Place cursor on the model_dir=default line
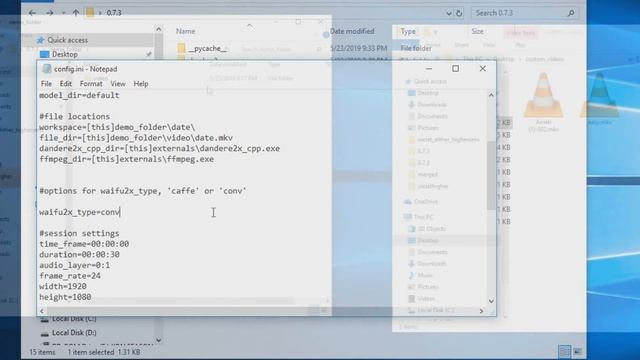The width and height of the screenshot is (640, 360). coord(79,95)
